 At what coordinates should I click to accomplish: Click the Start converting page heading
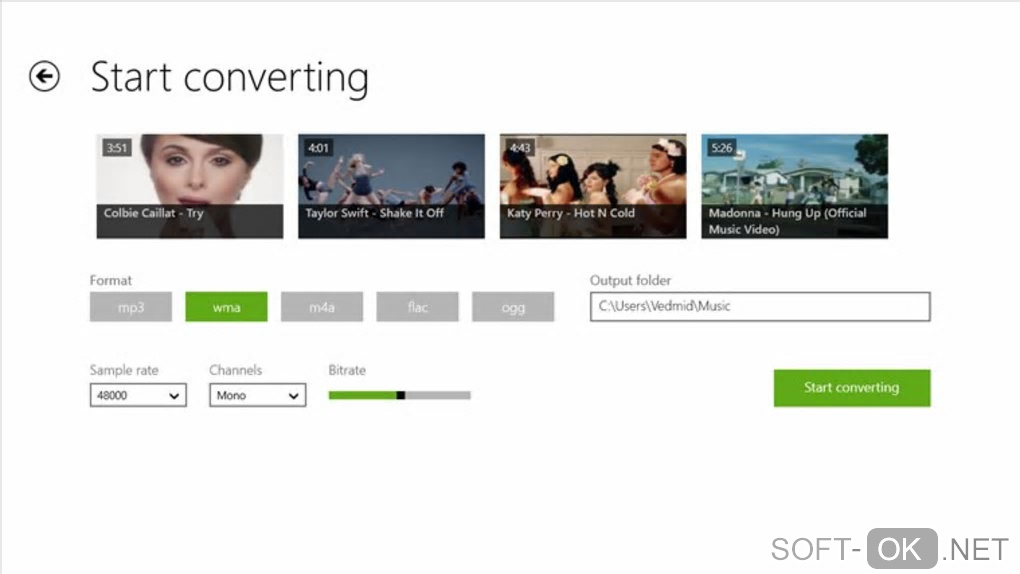[230, 77]
